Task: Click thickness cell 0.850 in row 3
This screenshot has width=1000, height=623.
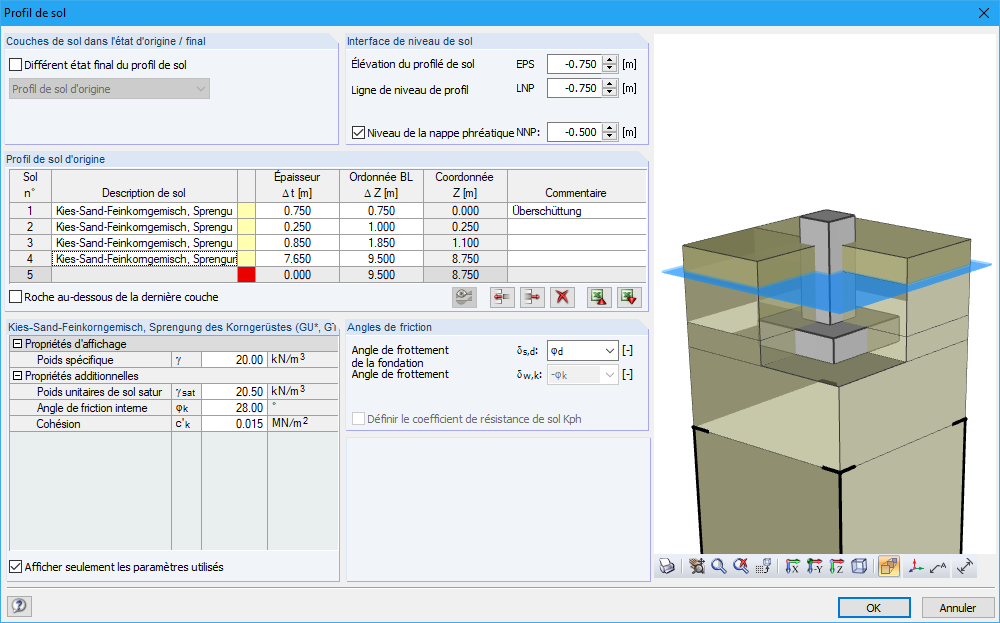Action: coord(297,243)
